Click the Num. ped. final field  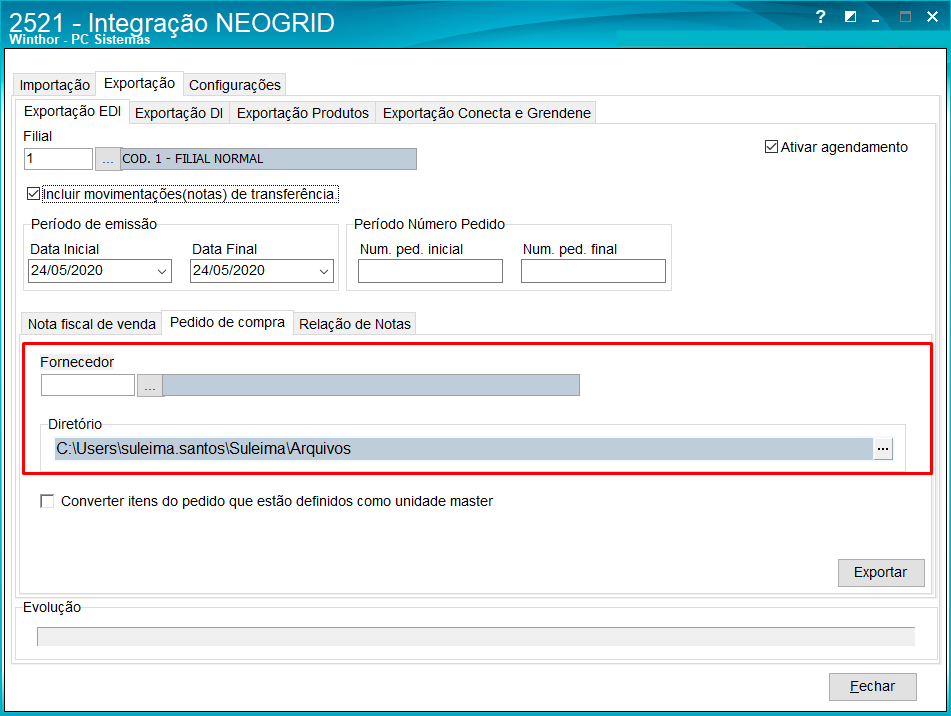(x=593, y=271)
